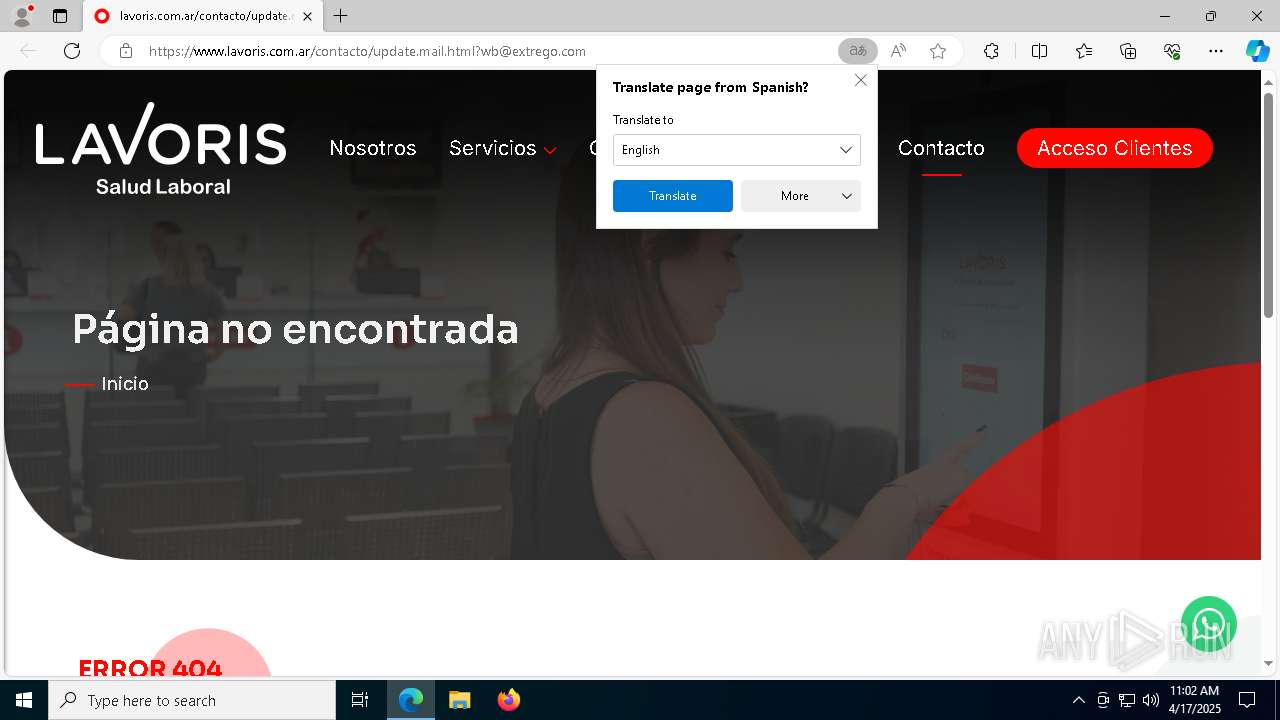
Task: Open Collections icon
Action: [x=1128, y=51]
